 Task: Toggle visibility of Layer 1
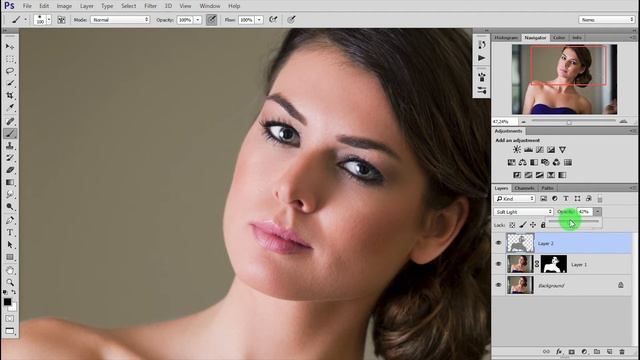point(498,264)
